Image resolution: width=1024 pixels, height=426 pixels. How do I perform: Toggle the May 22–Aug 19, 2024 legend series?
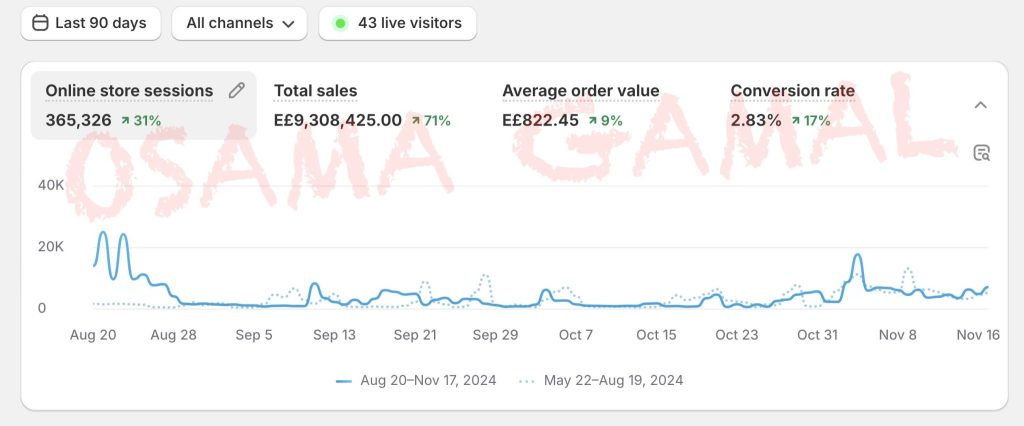(x=600, y=380)
